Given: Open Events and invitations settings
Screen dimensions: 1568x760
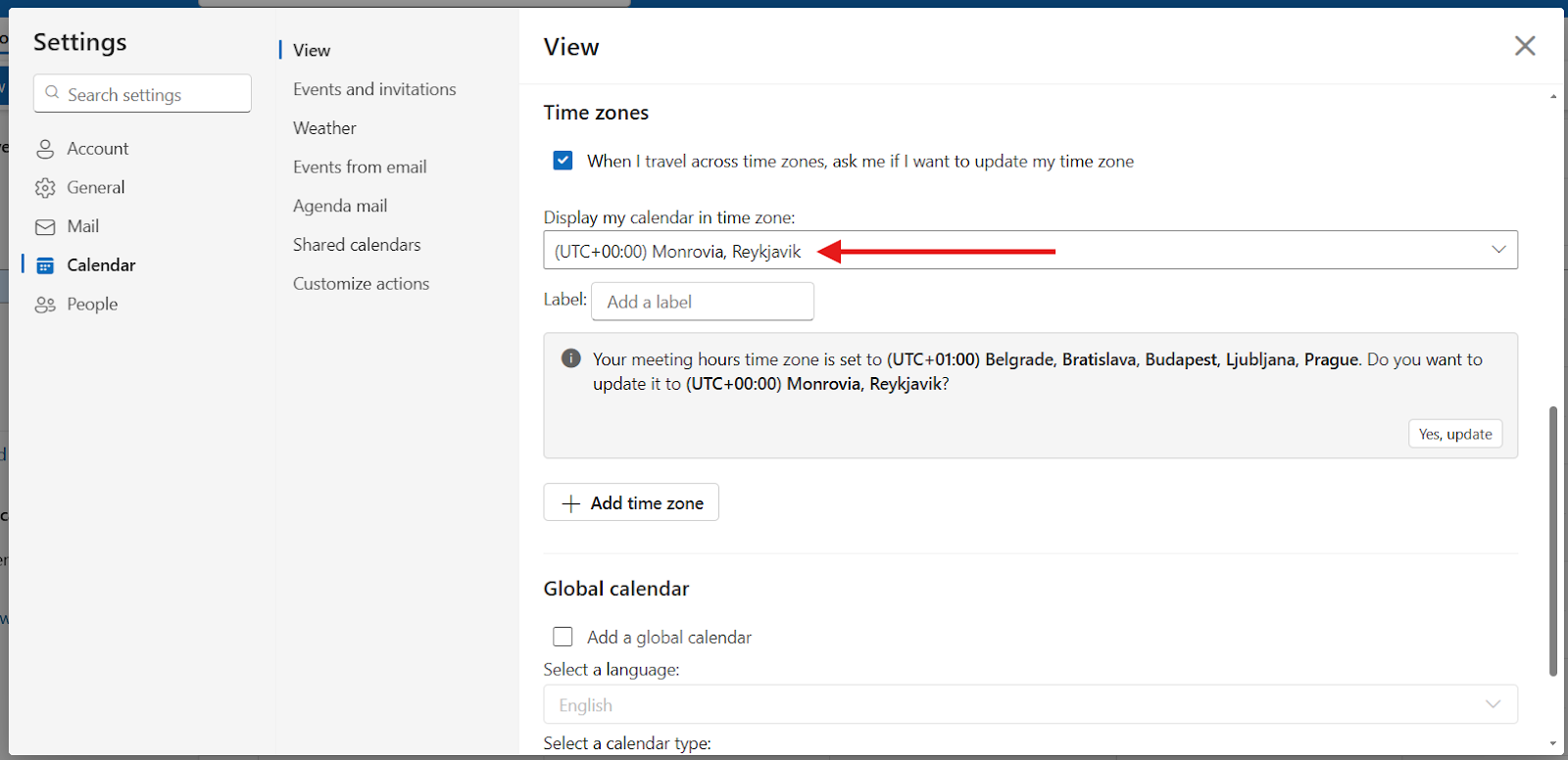Looking at the screenshot, I should [x=374, y=89].
